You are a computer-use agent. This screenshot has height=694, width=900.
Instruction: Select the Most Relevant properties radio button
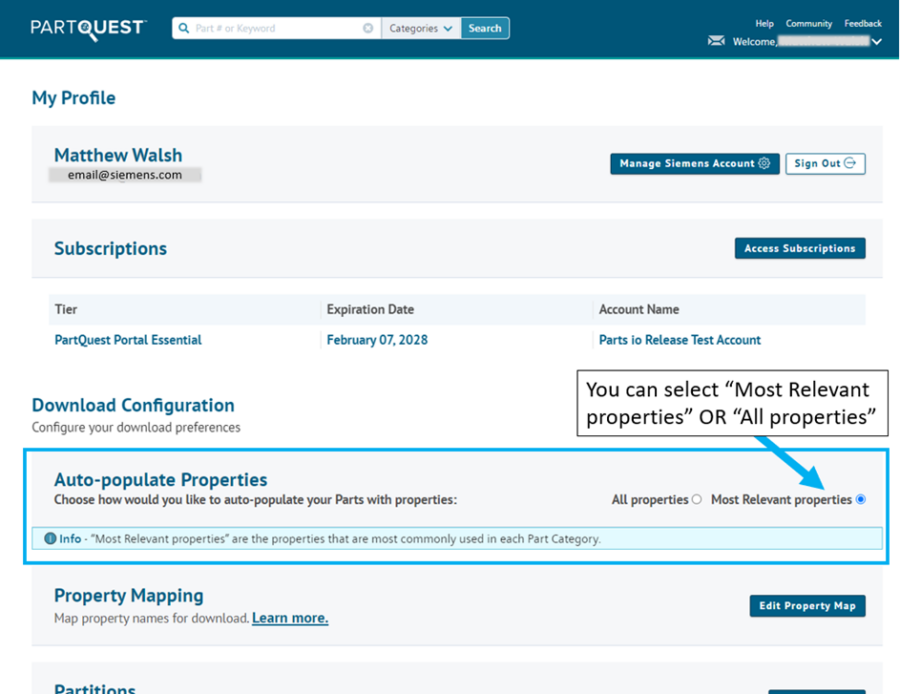[862, 500]
